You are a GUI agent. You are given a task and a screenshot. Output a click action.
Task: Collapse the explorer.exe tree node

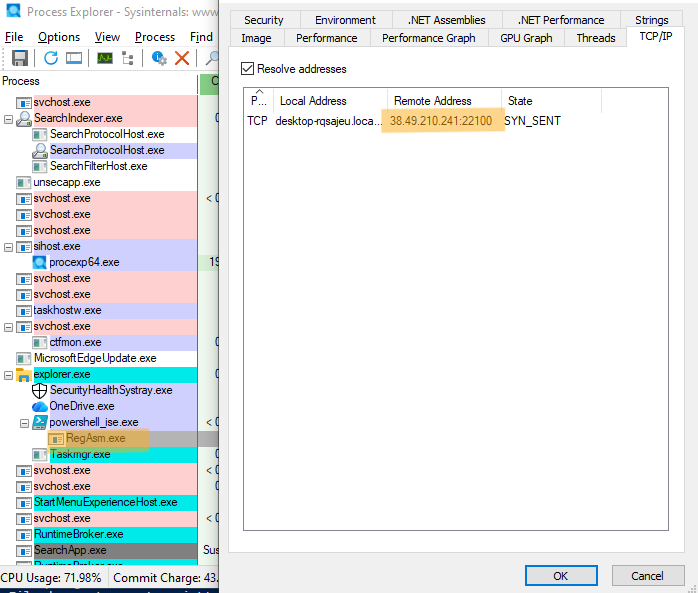point(9,374)
